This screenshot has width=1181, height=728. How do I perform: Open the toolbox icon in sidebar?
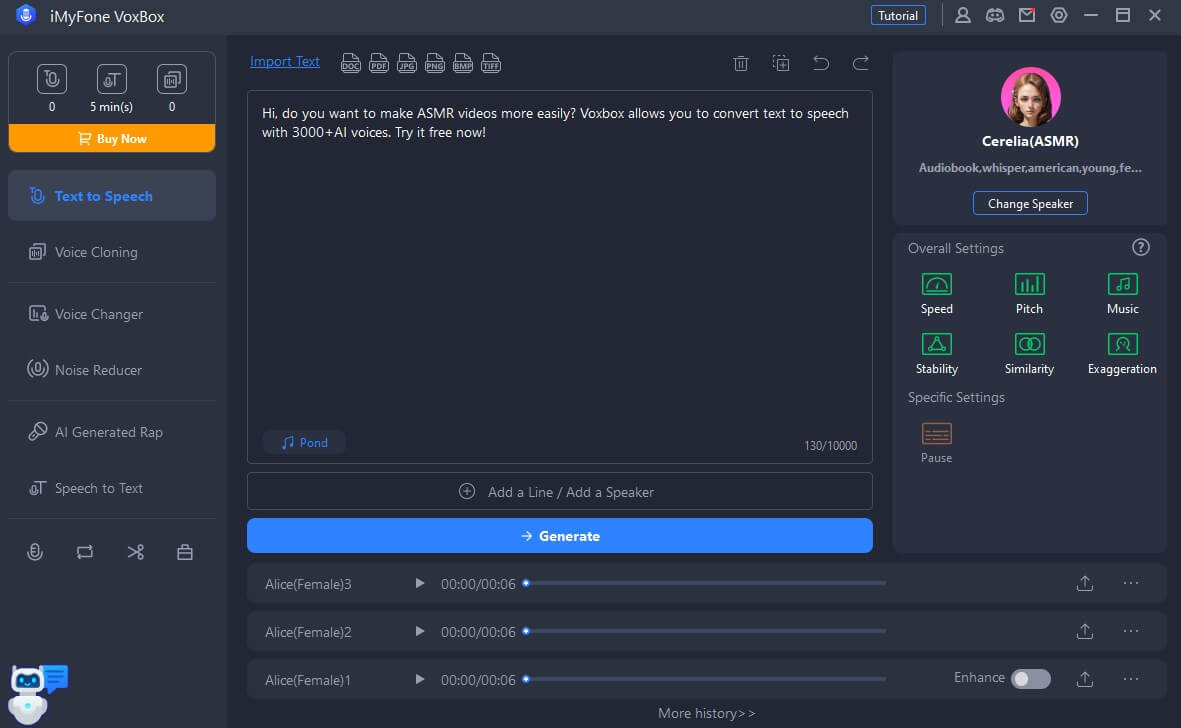185,552
